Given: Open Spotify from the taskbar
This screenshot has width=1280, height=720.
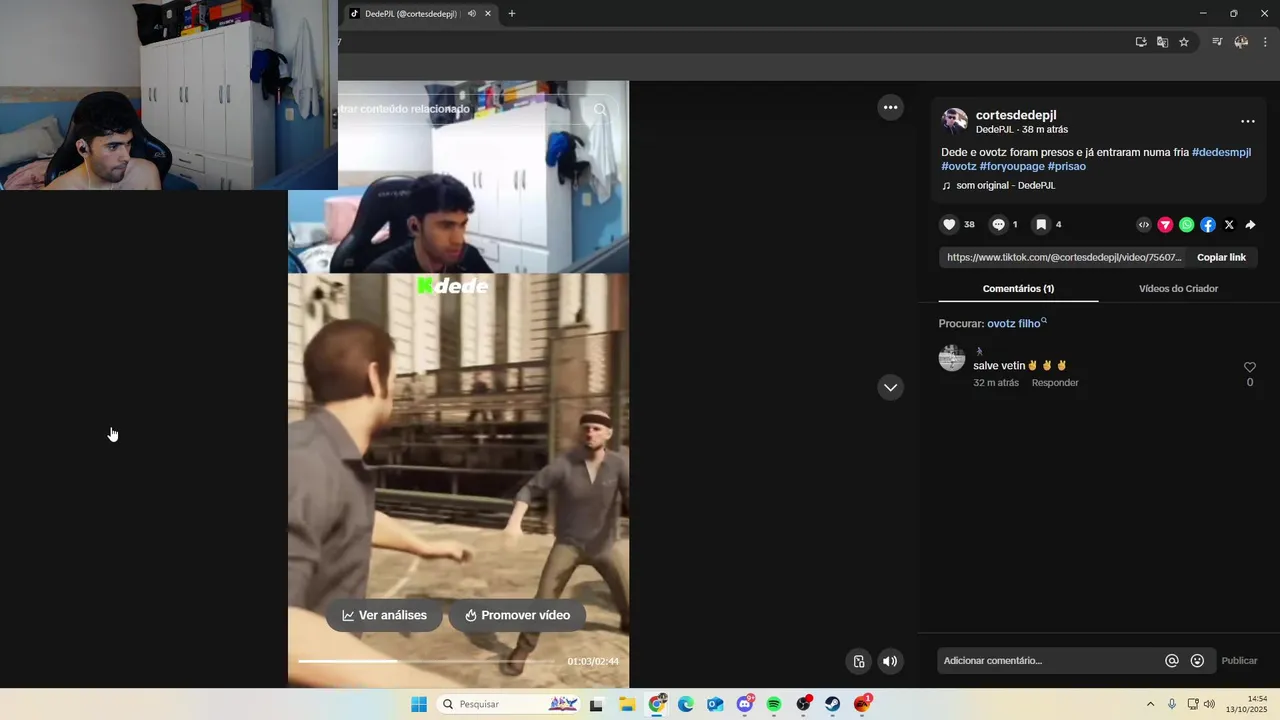Looking at the screenshot, I should point(774,704).
